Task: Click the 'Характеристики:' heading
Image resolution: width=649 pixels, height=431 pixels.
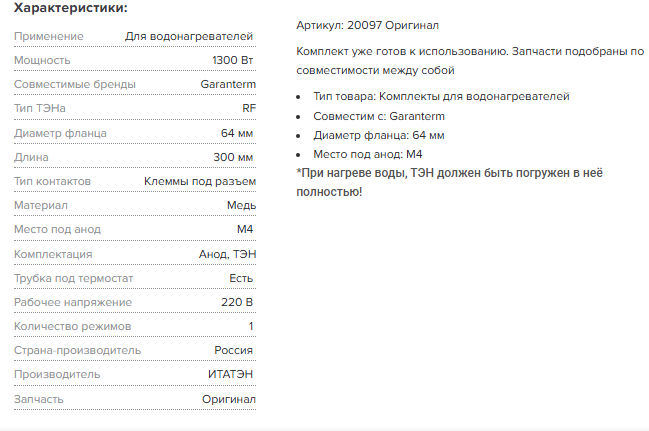Action: 71,8
